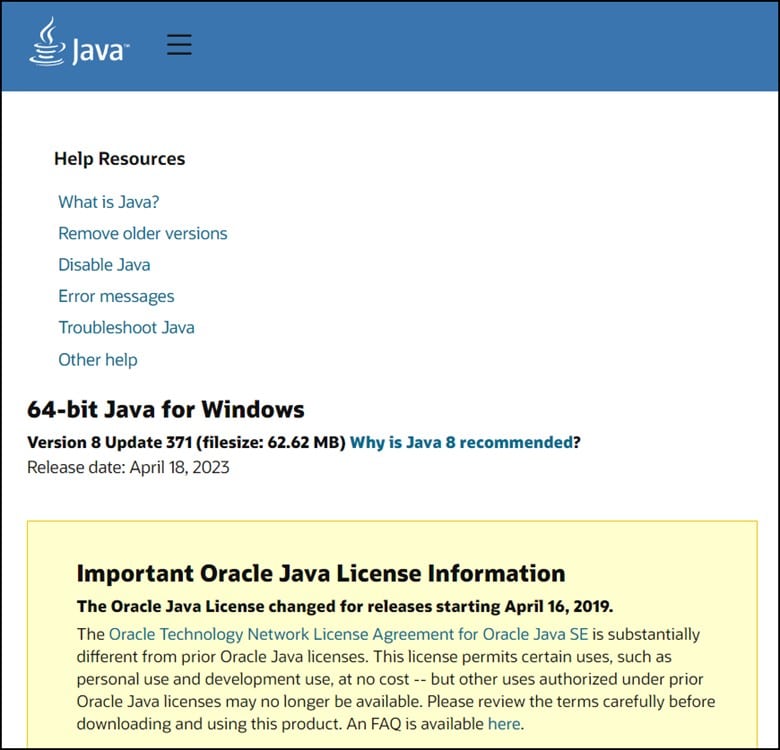Select the "Help Resources" heading
This screenshot has height=750, width=780.
[119, 159]
